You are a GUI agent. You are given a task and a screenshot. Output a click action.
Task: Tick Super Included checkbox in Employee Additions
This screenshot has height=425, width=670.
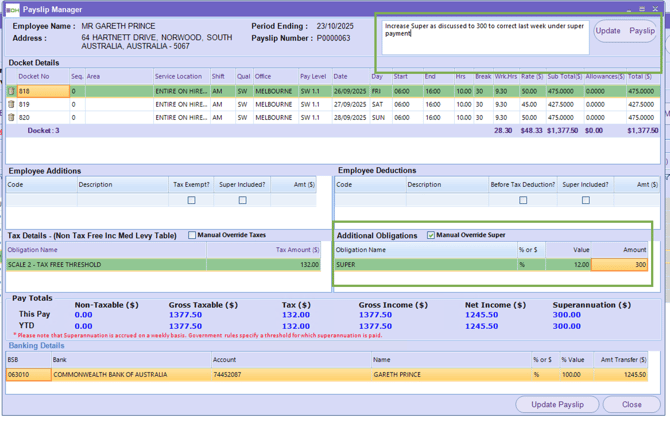242,200
